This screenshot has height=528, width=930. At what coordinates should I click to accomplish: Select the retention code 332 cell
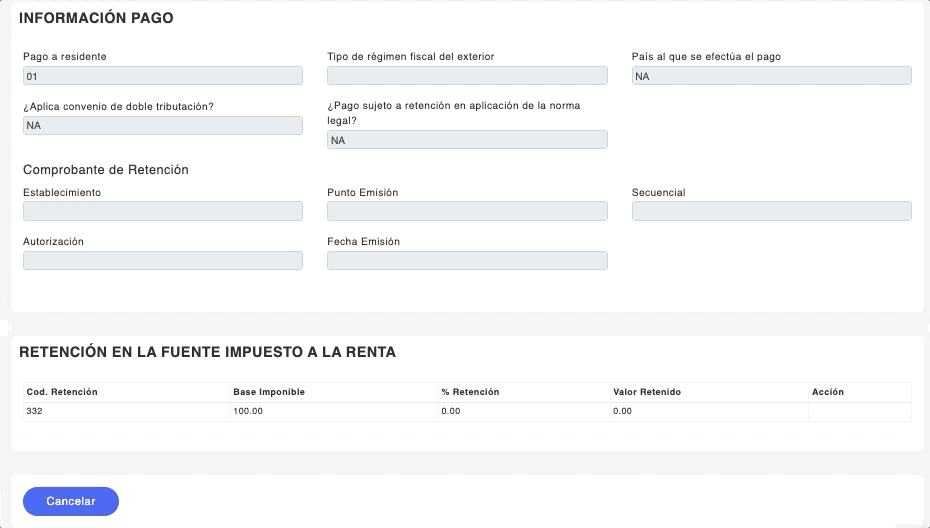(x=35, y=411)
